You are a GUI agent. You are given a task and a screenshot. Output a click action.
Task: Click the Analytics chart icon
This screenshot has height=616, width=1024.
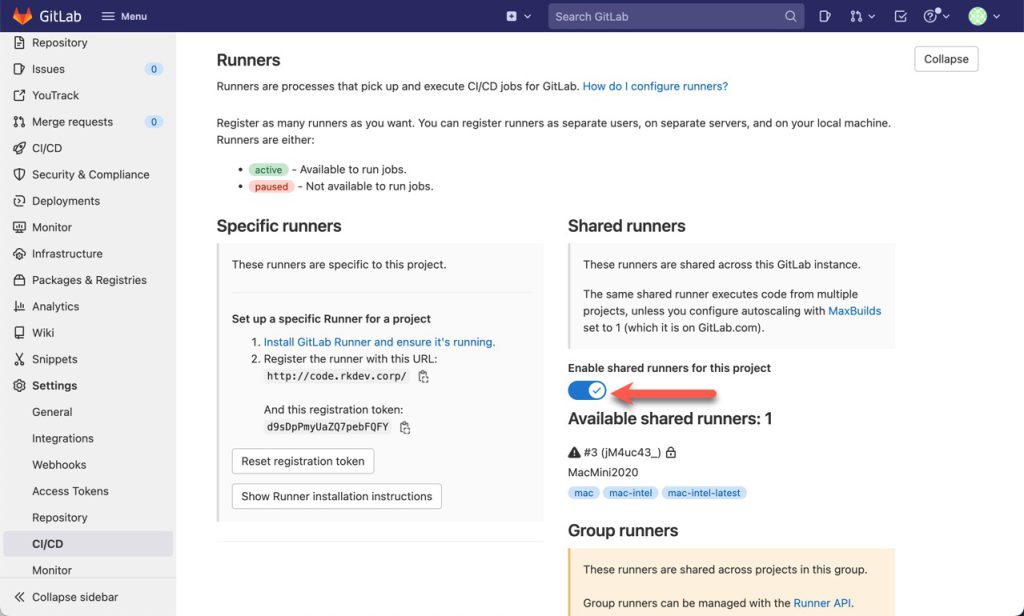(x=19, y=306)
